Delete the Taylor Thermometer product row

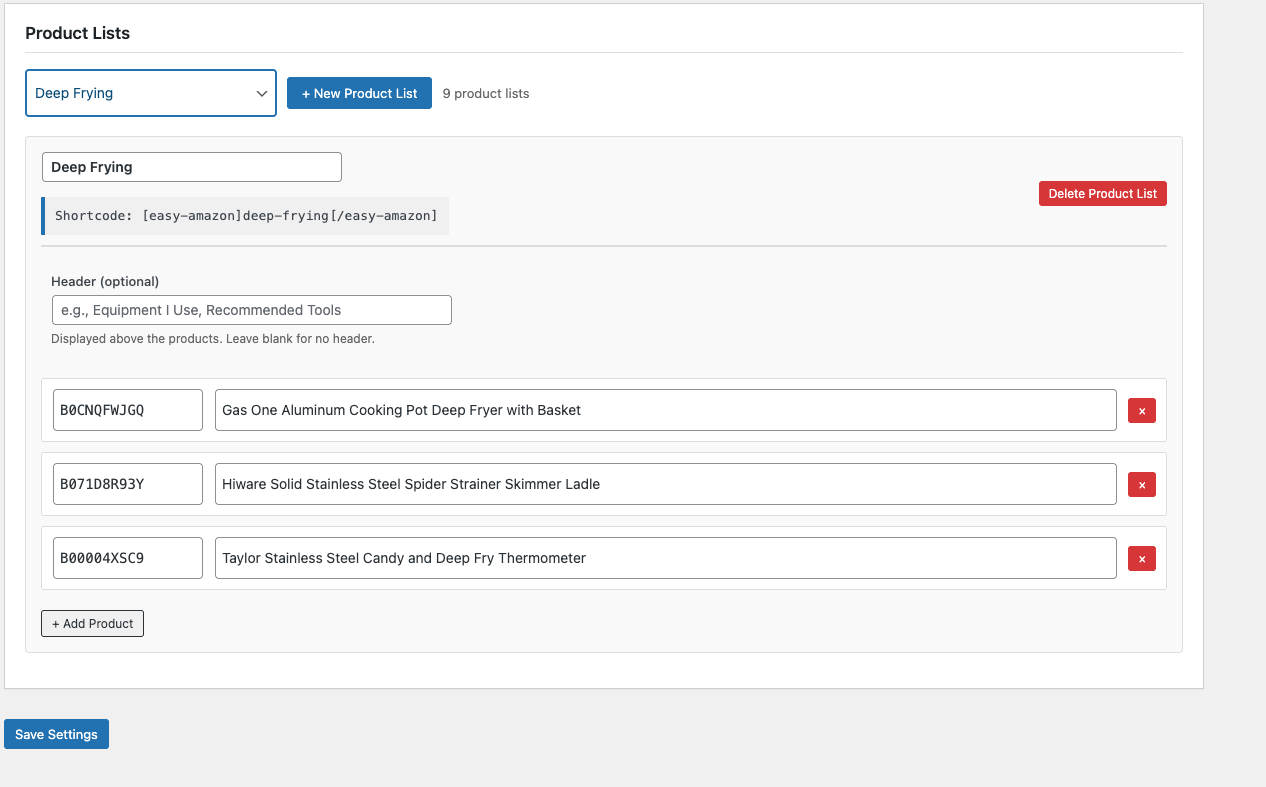point(1141,558)
